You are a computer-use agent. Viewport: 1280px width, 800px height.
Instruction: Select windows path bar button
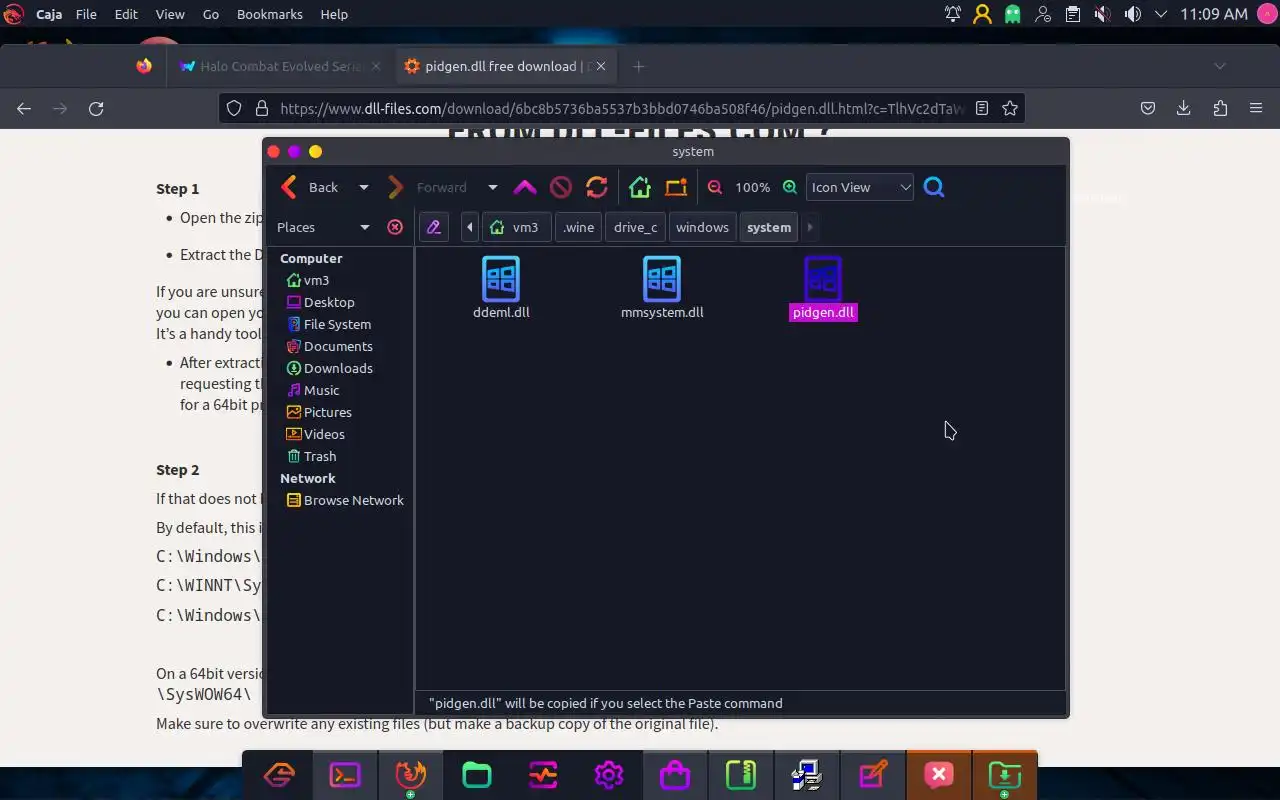[702, 227]
